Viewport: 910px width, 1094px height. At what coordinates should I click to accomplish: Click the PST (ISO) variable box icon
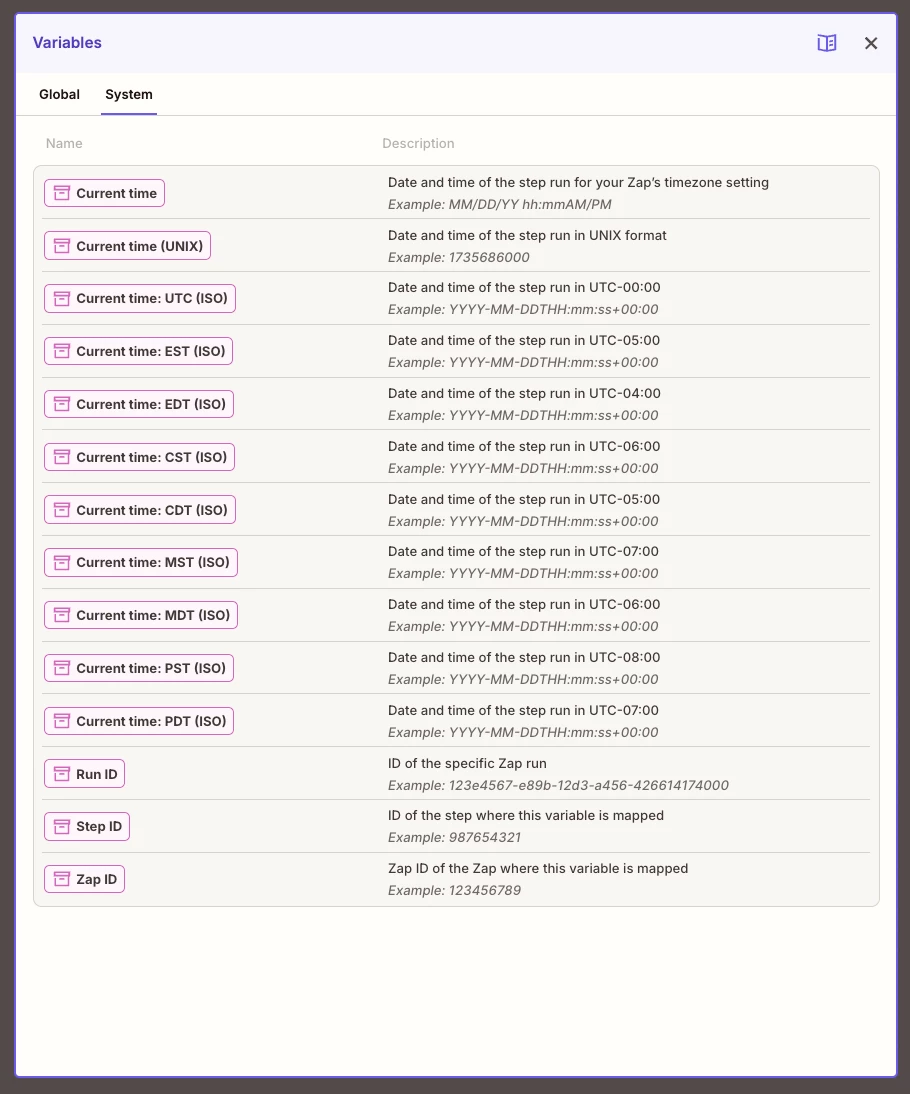62,668
